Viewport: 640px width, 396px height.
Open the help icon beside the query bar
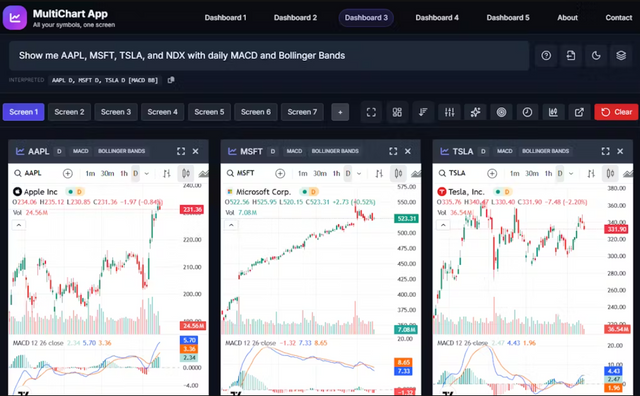[546, 56]
